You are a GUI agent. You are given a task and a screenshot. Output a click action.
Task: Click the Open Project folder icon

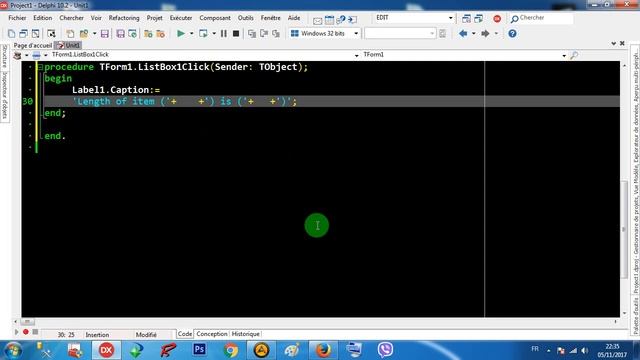point(148,34)
